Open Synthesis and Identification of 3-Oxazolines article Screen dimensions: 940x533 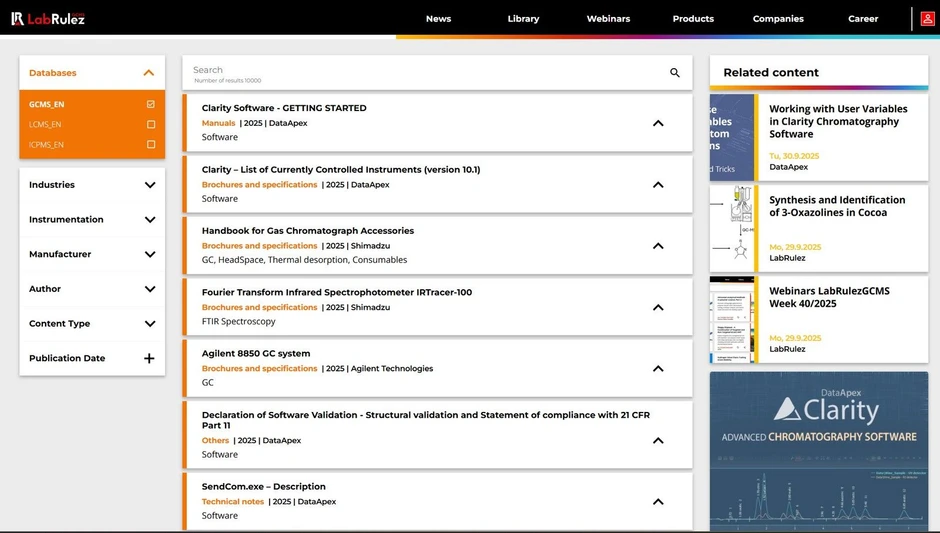point(836,206)
